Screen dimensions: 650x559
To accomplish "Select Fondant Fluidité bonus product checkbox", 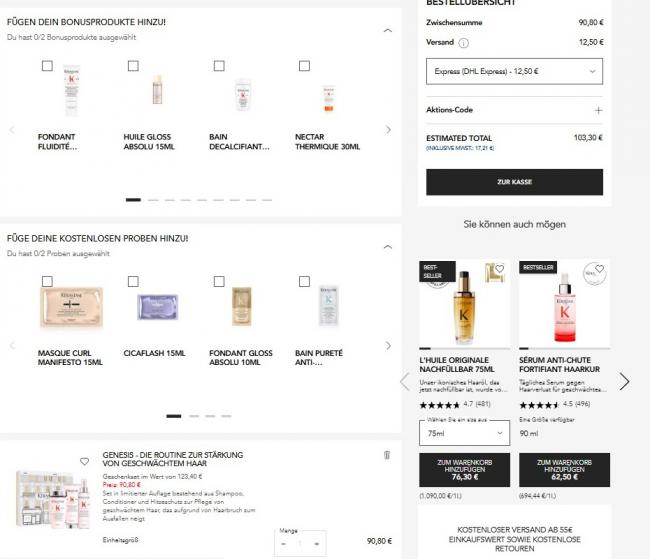I will pos(47,66).
